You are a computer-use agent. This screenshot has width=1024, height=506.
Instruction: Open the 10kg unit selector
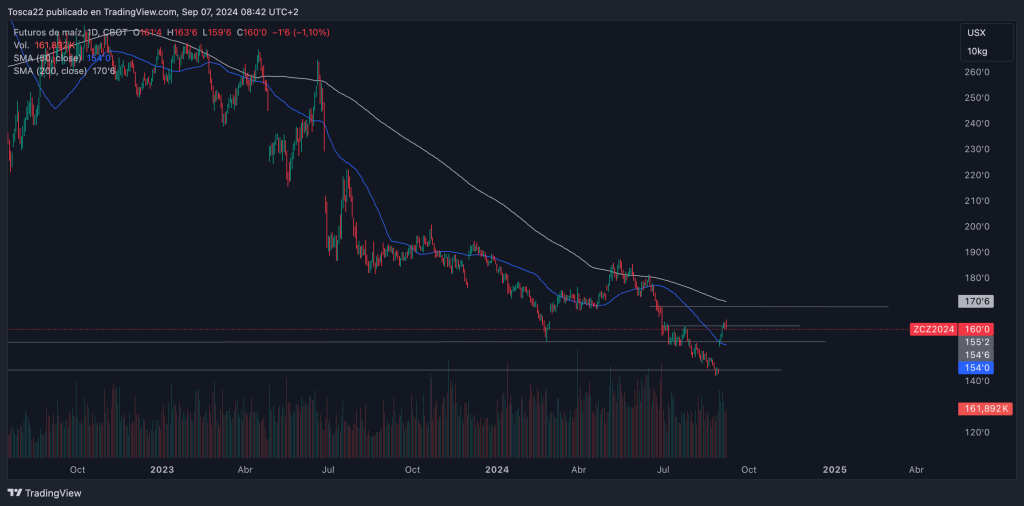[976, 50]
